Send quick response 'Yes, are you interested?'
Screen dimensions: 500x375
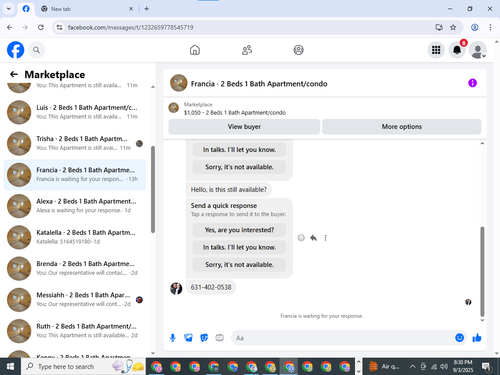coord(239,230)
